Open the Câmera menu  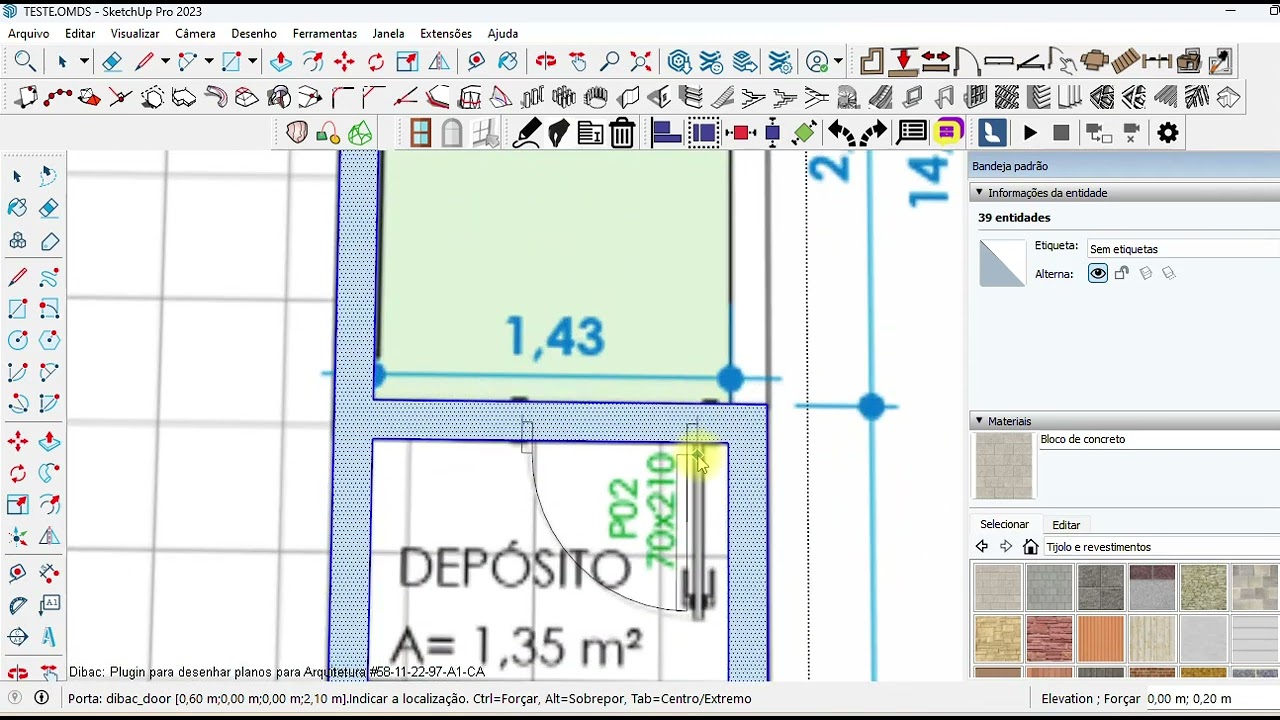[x=195, y=33]
